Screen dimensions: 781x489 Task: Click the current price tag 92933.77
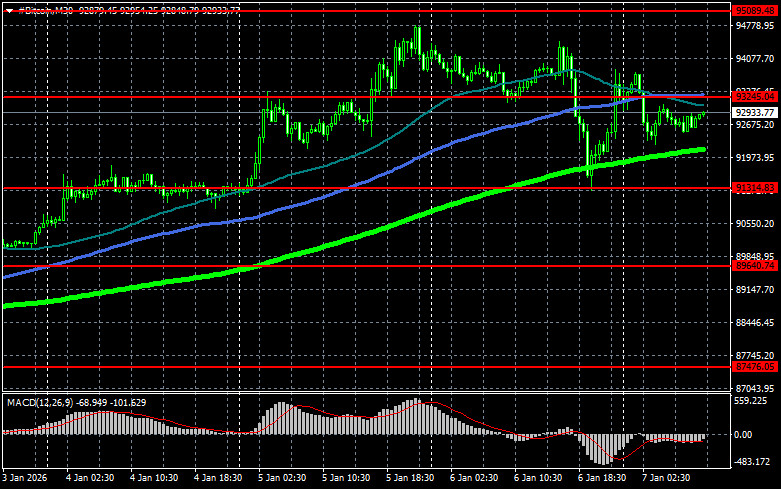point(755,113)
